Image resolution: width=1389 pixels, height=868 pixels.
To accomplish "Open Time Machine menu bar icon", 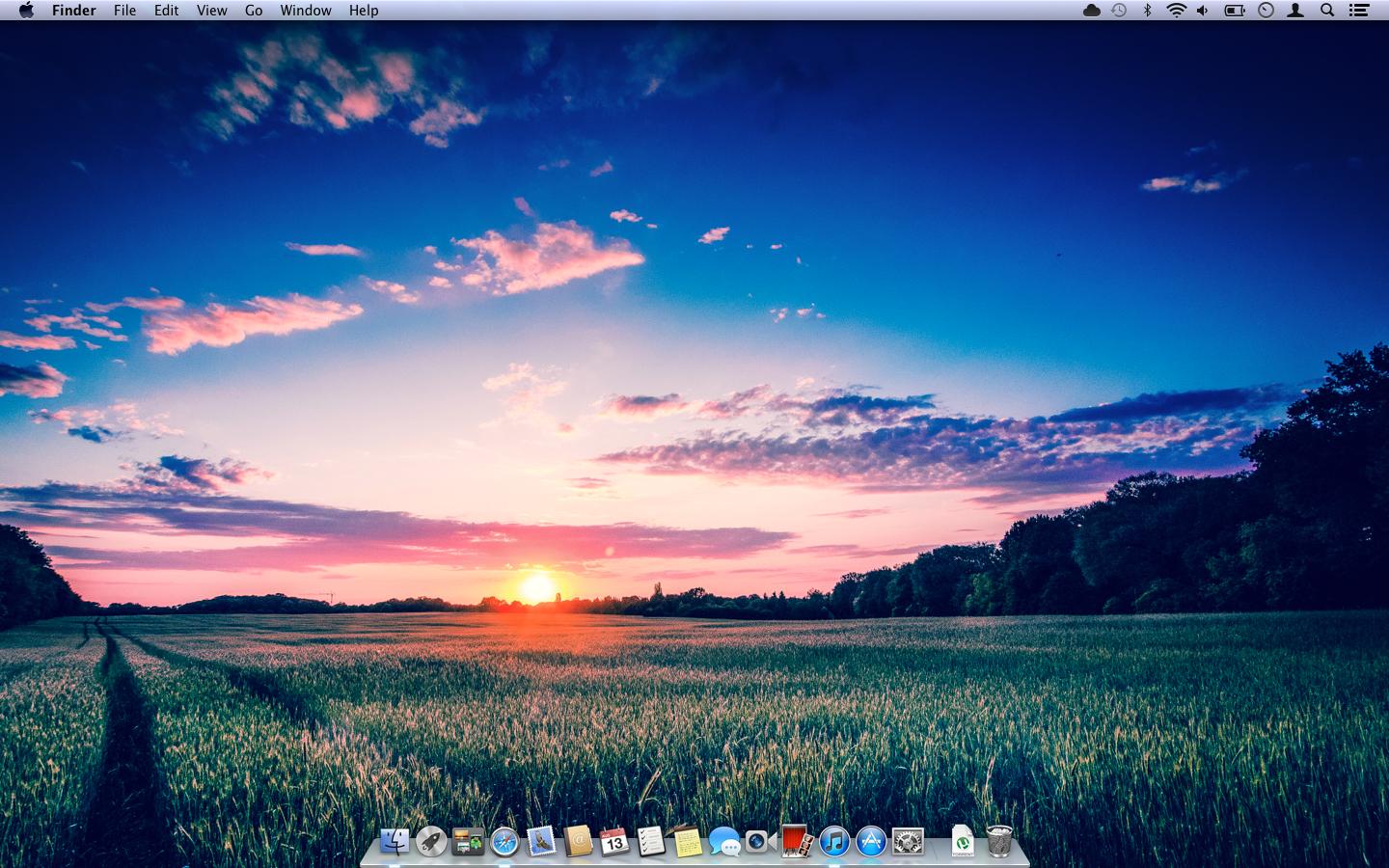I will (1119, 11).
